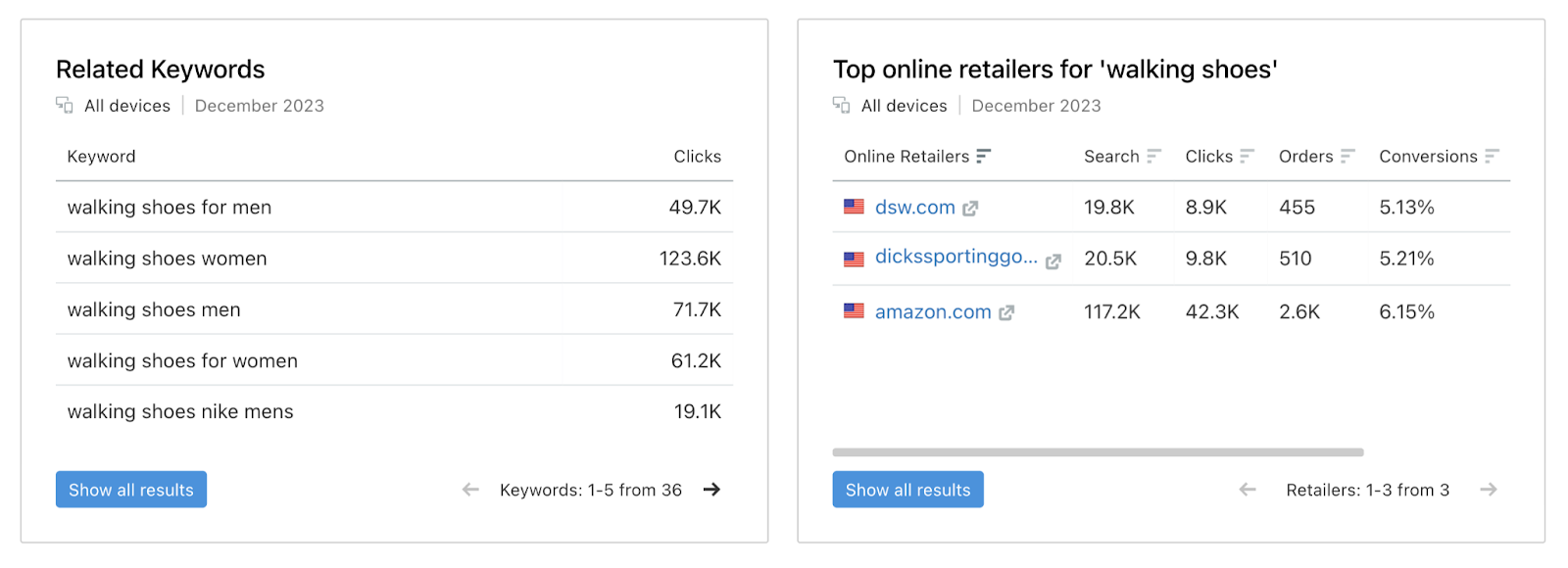Open the amazon.com retailer link
The width and height of the screenshot is (1568, 568).
coord(931,311)
